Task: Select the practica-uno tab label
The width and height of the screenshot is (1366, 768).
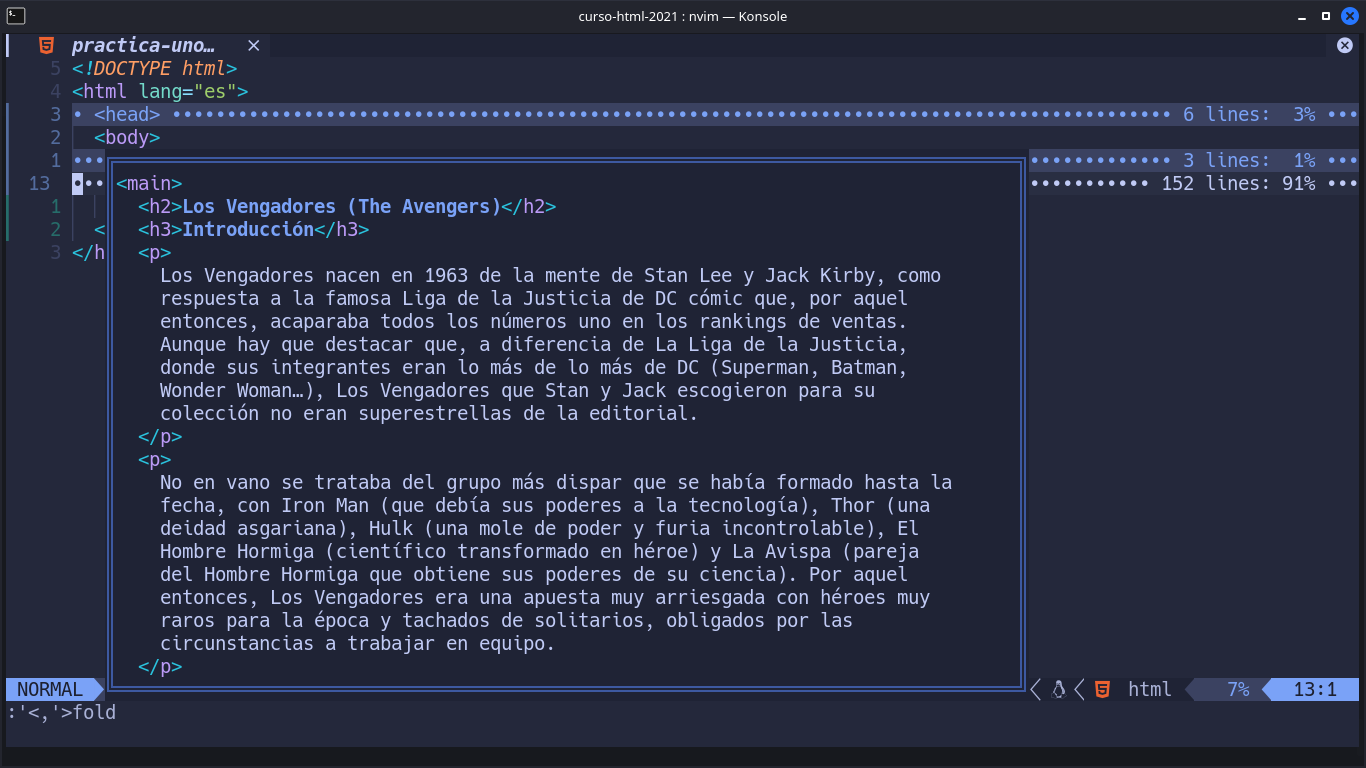Action: [143, 46]
